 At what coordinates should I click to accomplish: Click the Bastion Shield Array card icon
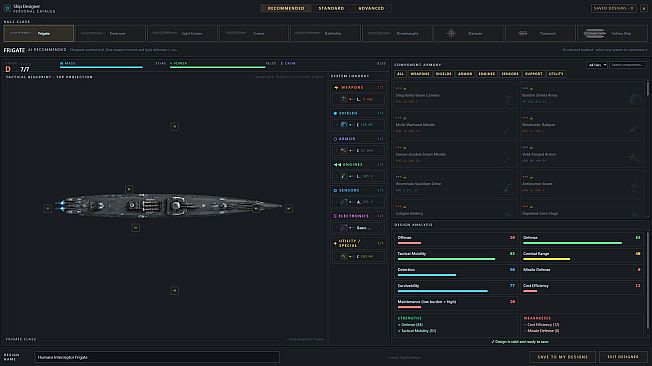coord(635,99)
